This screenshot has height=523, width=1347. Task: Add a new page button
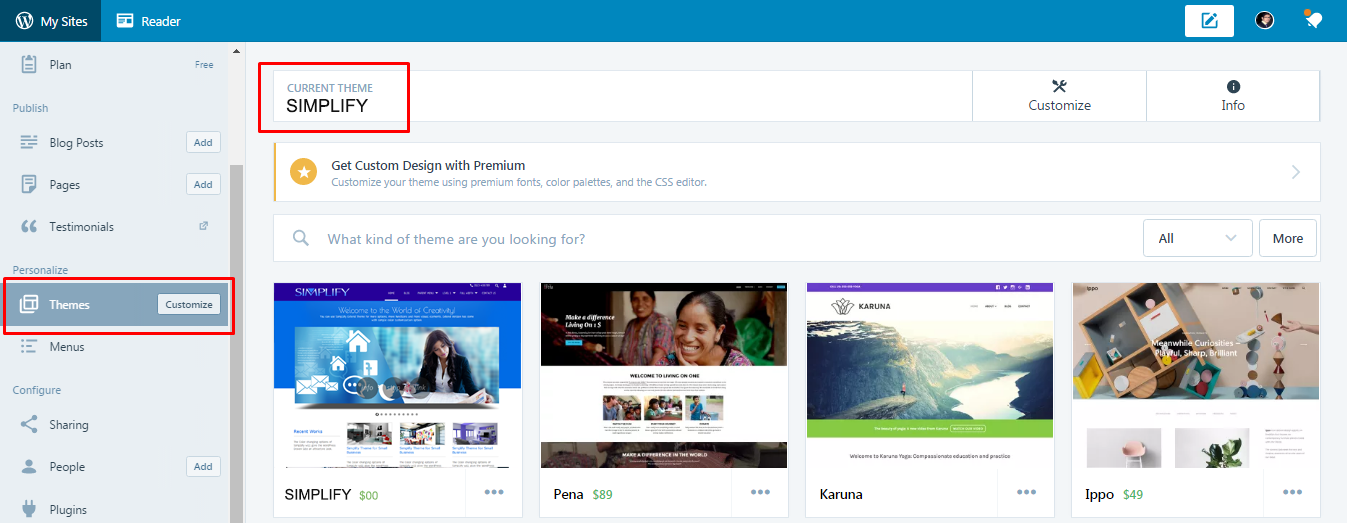click(x=203, y=184)
